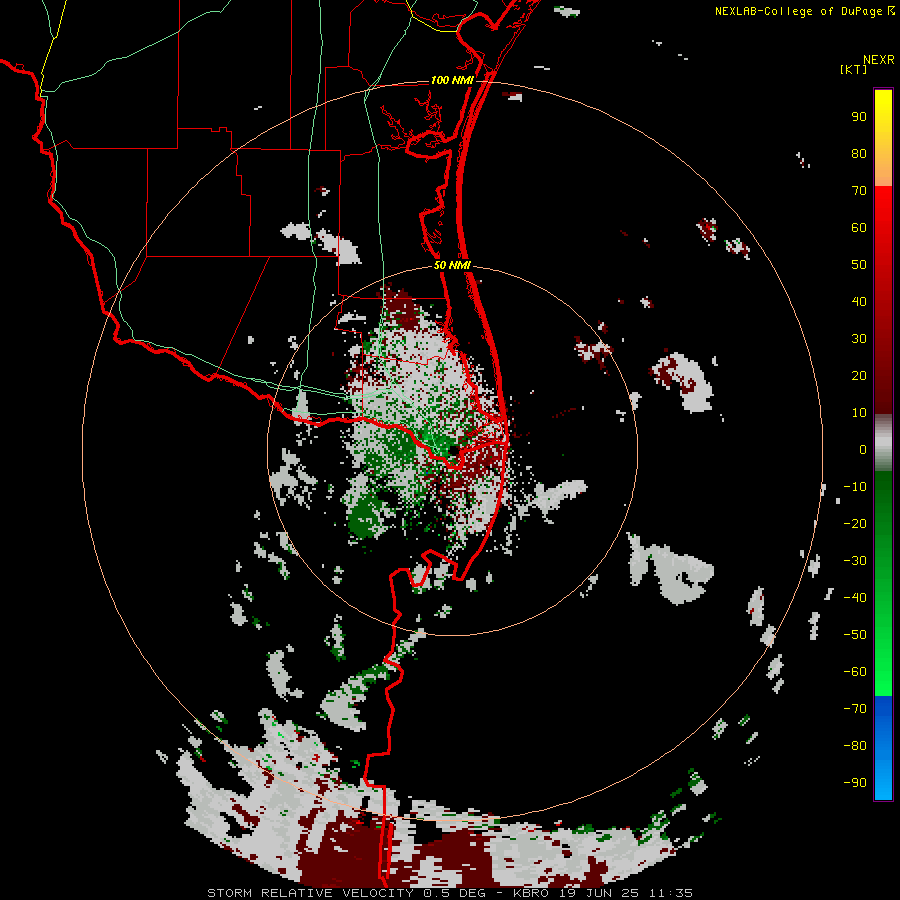Click the 90 value on the velocity scale

(x=859, y=117)
